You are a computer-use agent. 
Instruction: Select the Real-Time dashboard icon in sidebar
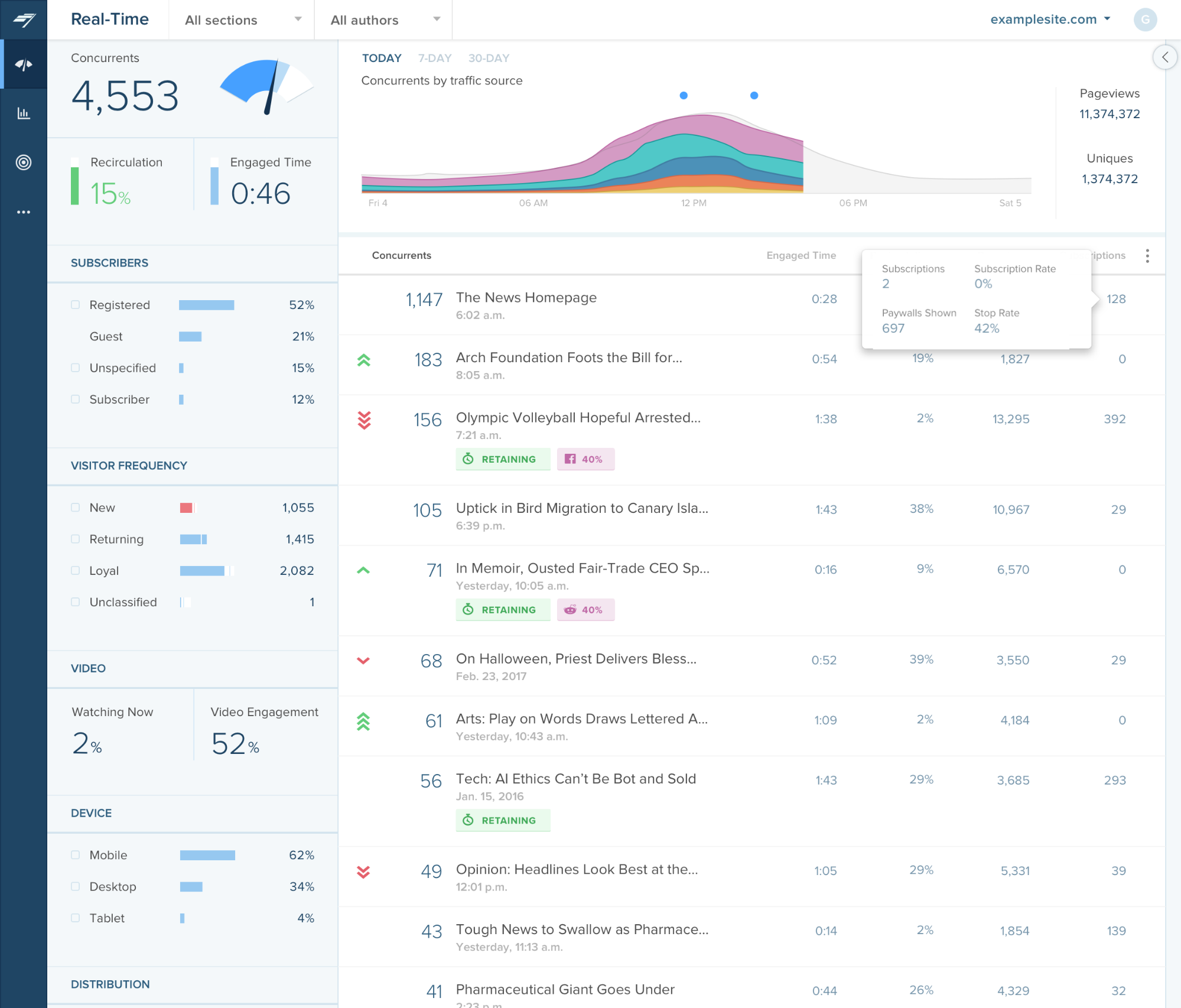(x=24, y=63)
